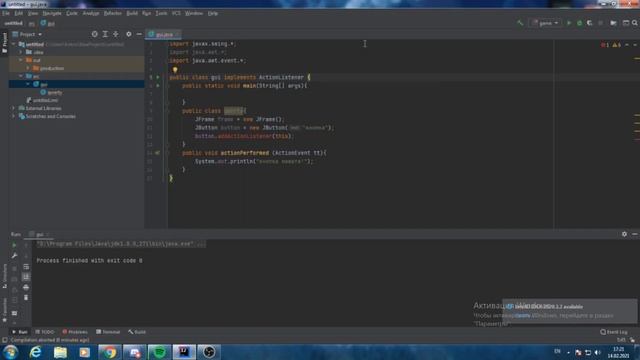Expand the production folder
Image resolution: width=640 pixels, height=360 pixels.
point(28,68)
